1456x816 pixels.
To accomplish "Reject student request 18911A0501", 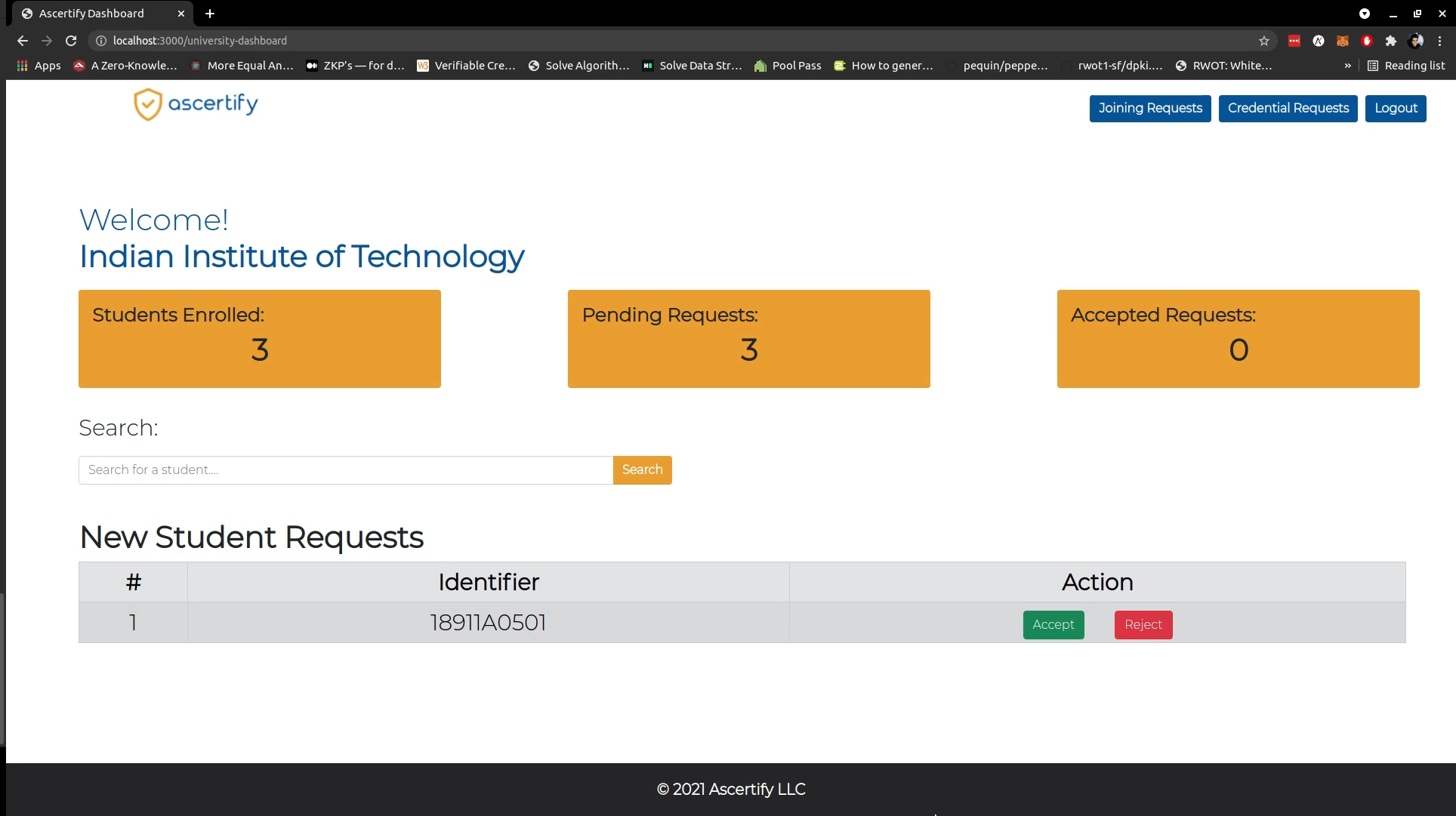I will (1143, 624).
